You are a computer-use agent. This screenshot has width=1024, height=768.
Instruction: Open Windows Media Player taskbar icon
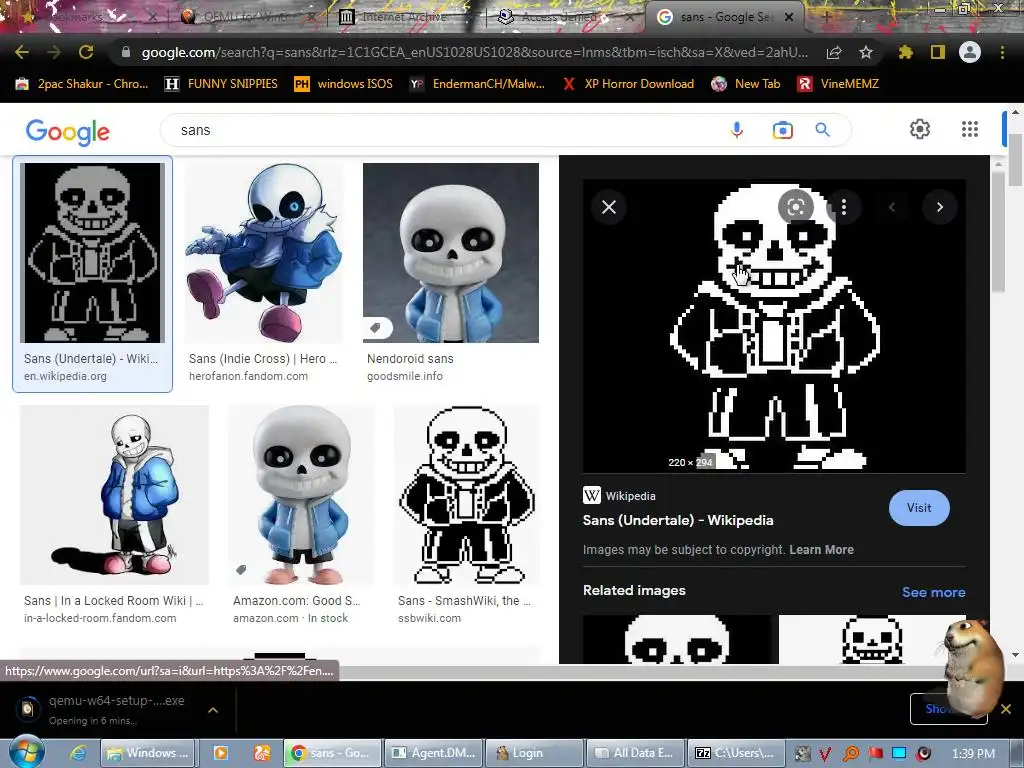(221, 753)
